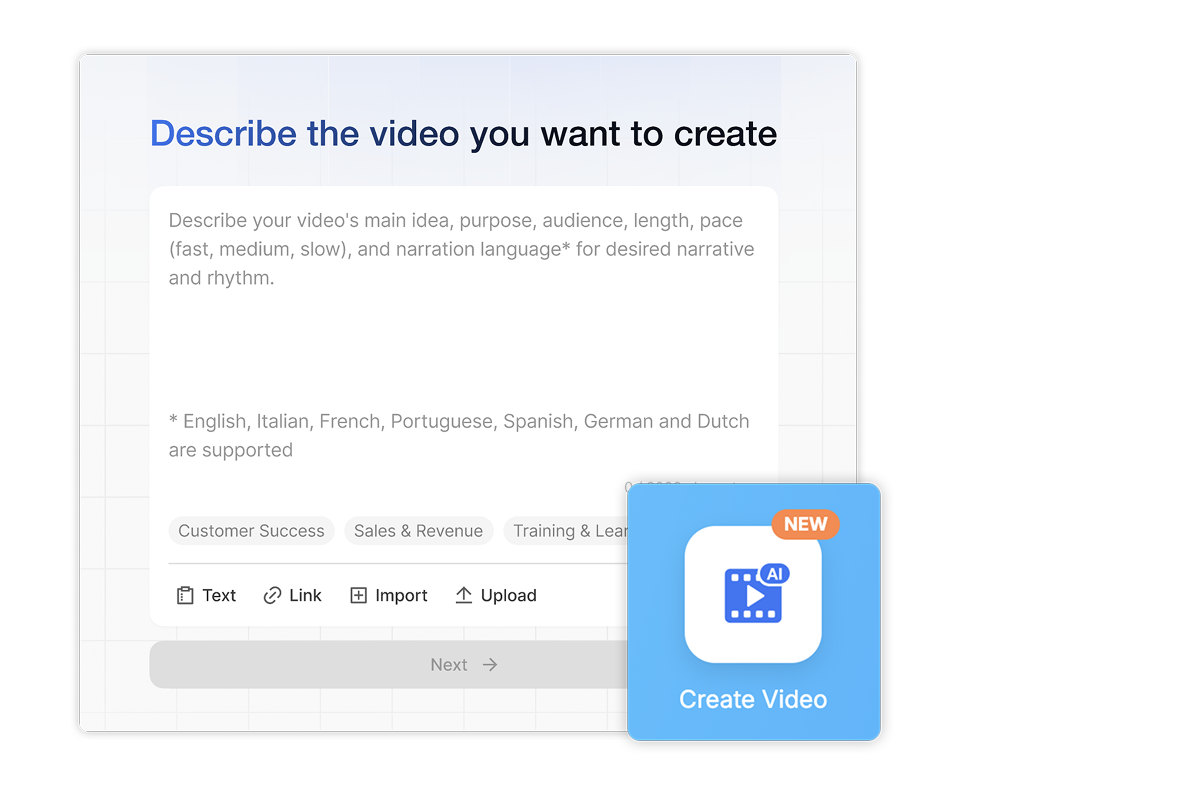Select the Text clipboard icon
The height and width of the screenshot is (800, 1200).
[x=183, y=595]
